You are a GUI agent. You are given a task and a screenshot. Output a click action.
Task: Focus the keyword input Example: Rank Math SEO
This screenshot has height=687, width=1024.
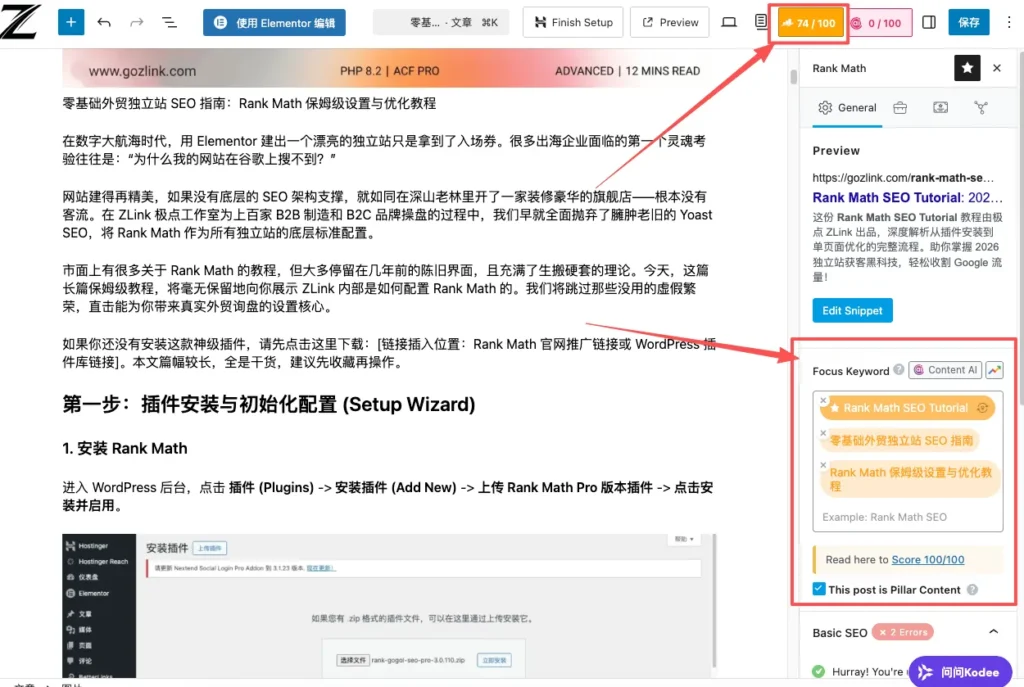coord(908,517)
